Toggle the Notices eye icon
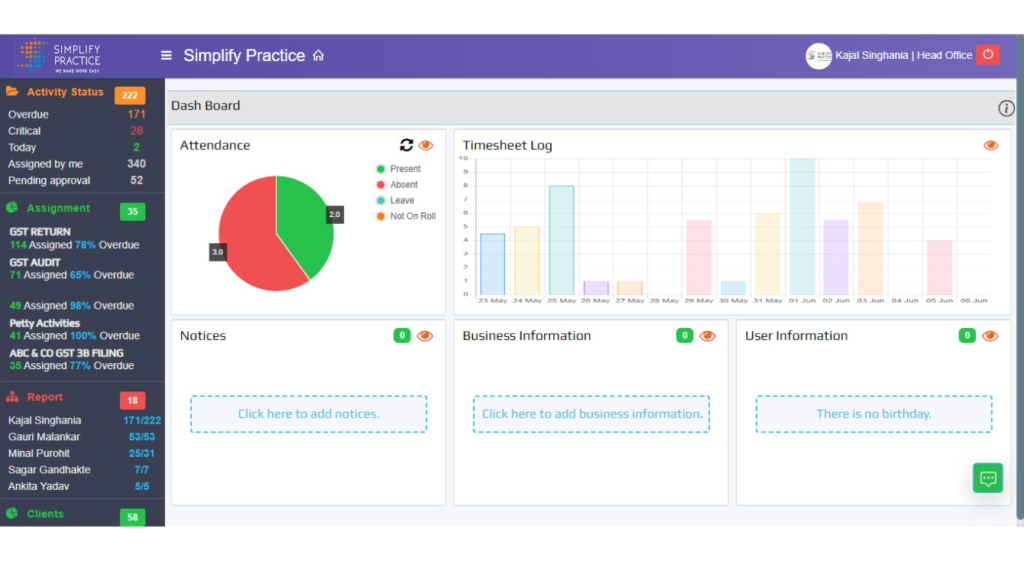 tap(425, 336)
